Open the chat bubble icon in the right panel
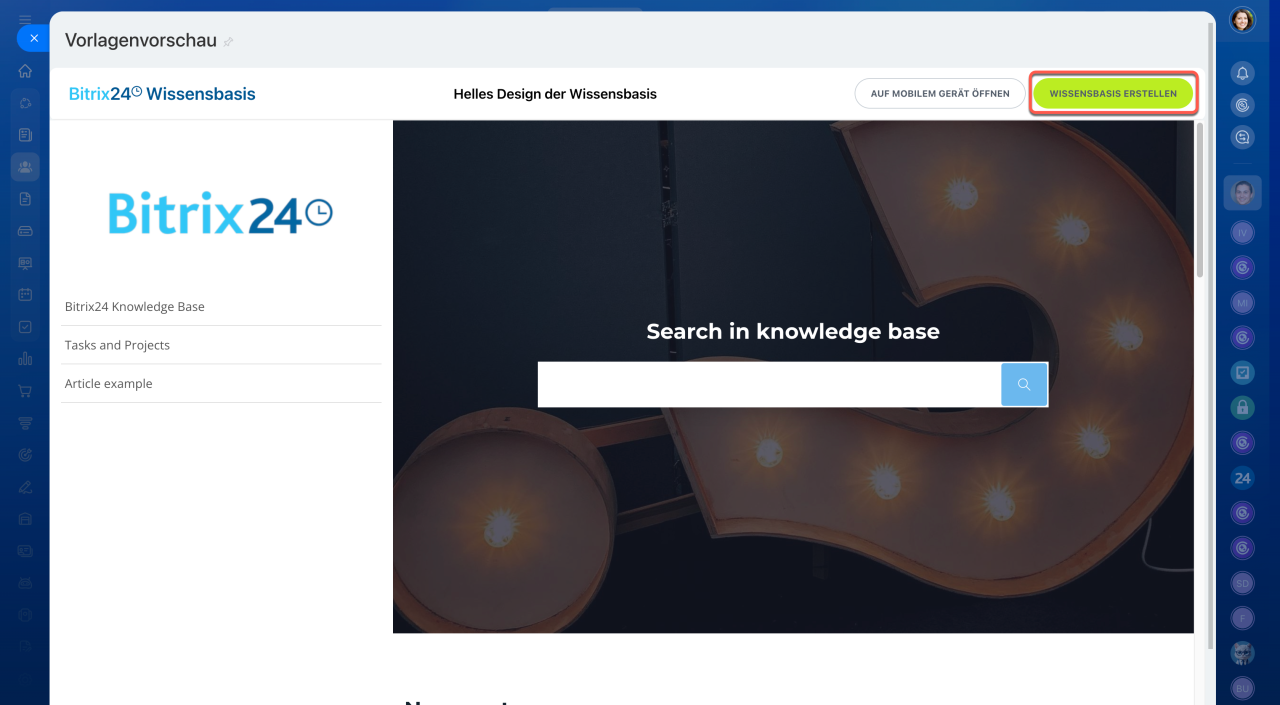 click(x=1242, y=138)
